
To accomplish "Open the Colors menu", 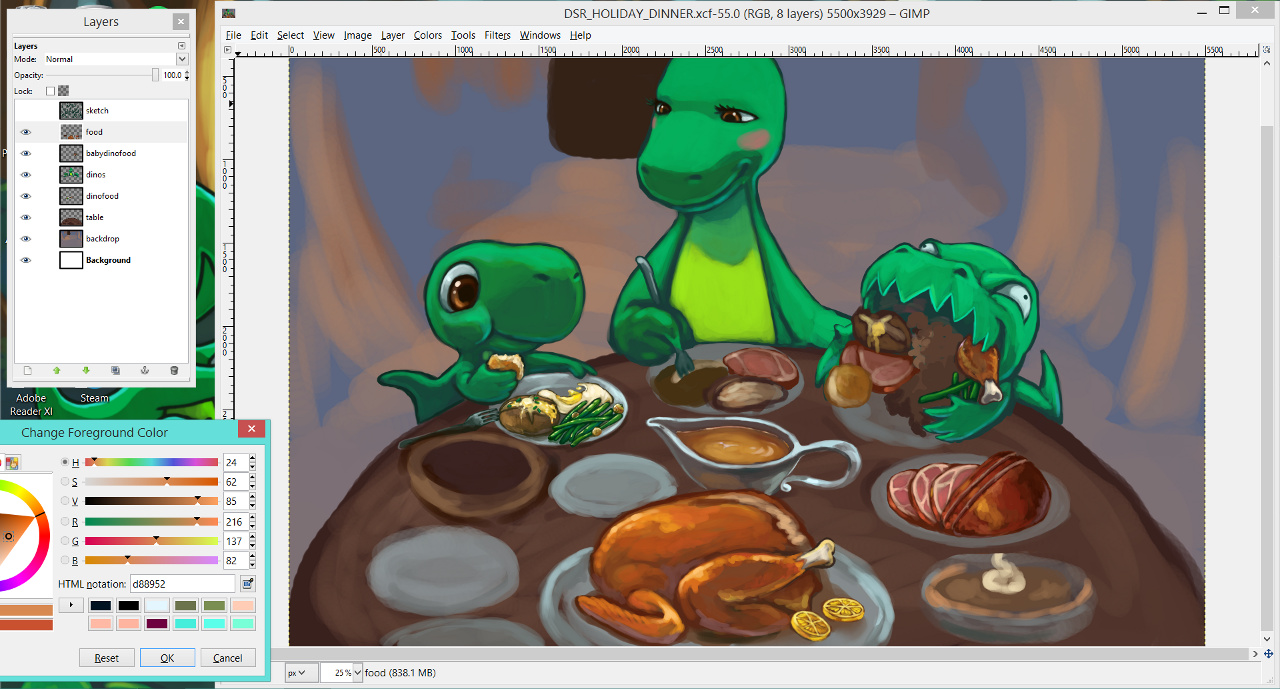I will click(x=428, y=35).
